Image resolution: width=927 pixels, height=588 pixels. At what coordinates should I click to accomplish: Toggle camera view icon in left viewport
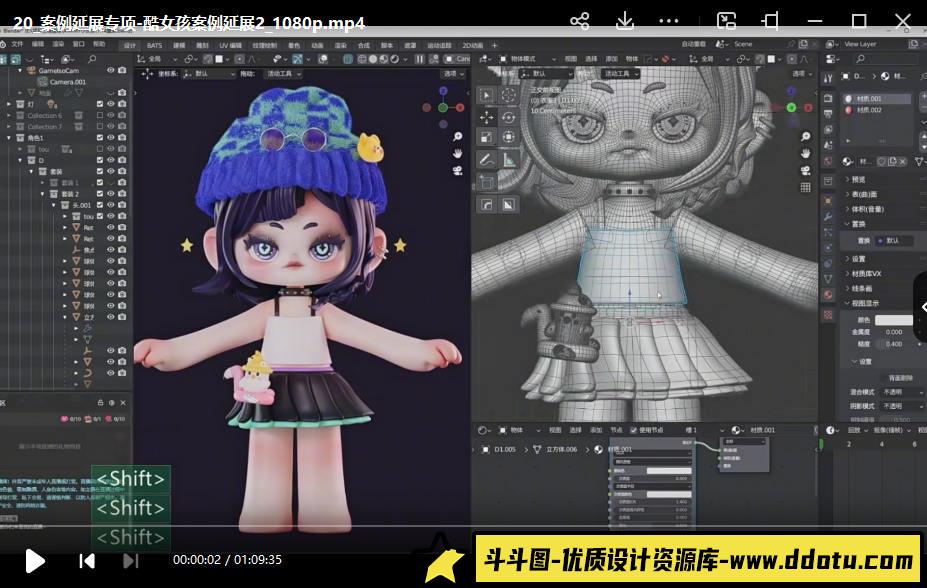click(458, 171)
